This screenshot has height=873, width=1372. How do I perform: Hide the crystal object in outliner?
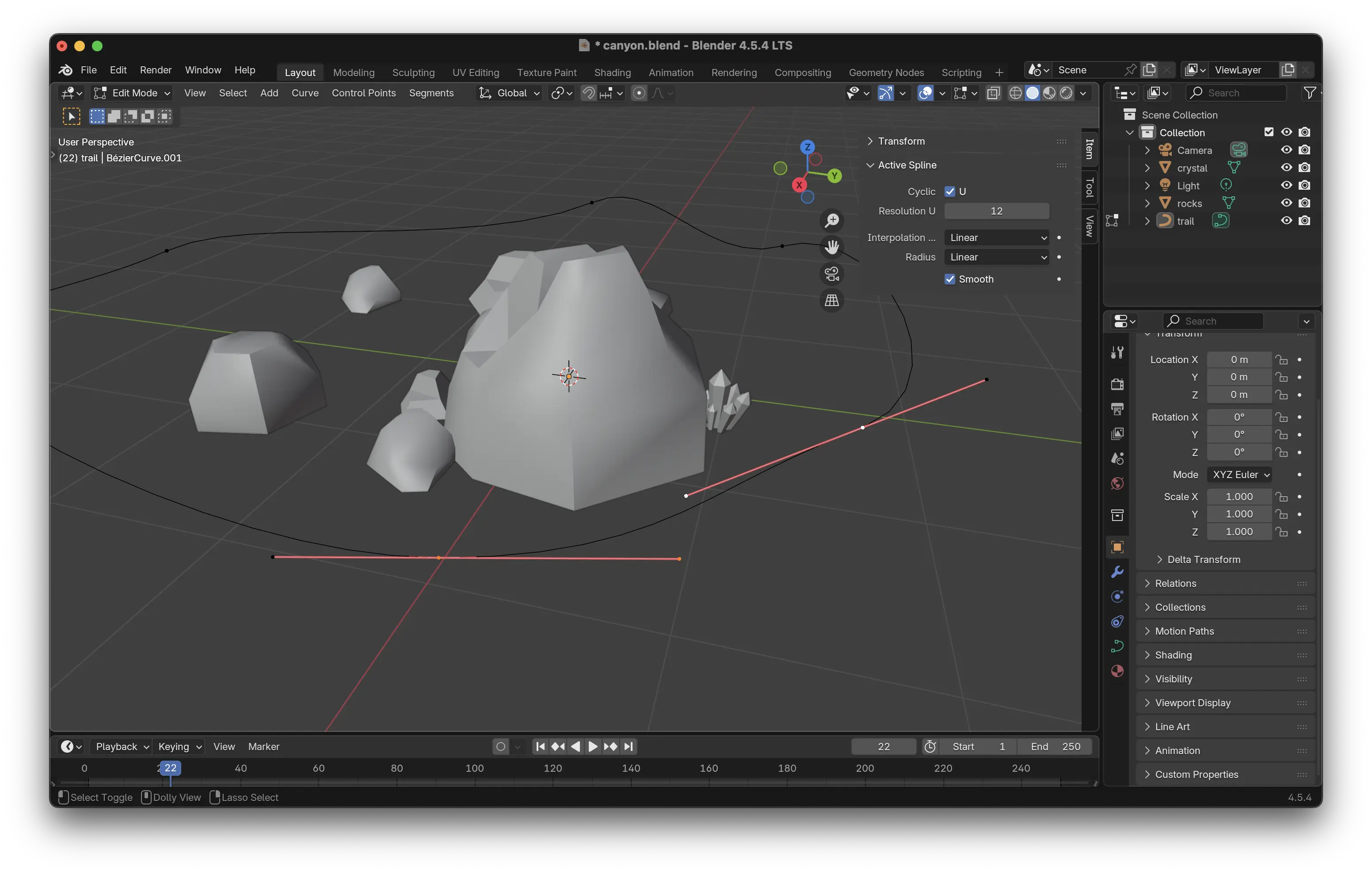(1286, 168)
